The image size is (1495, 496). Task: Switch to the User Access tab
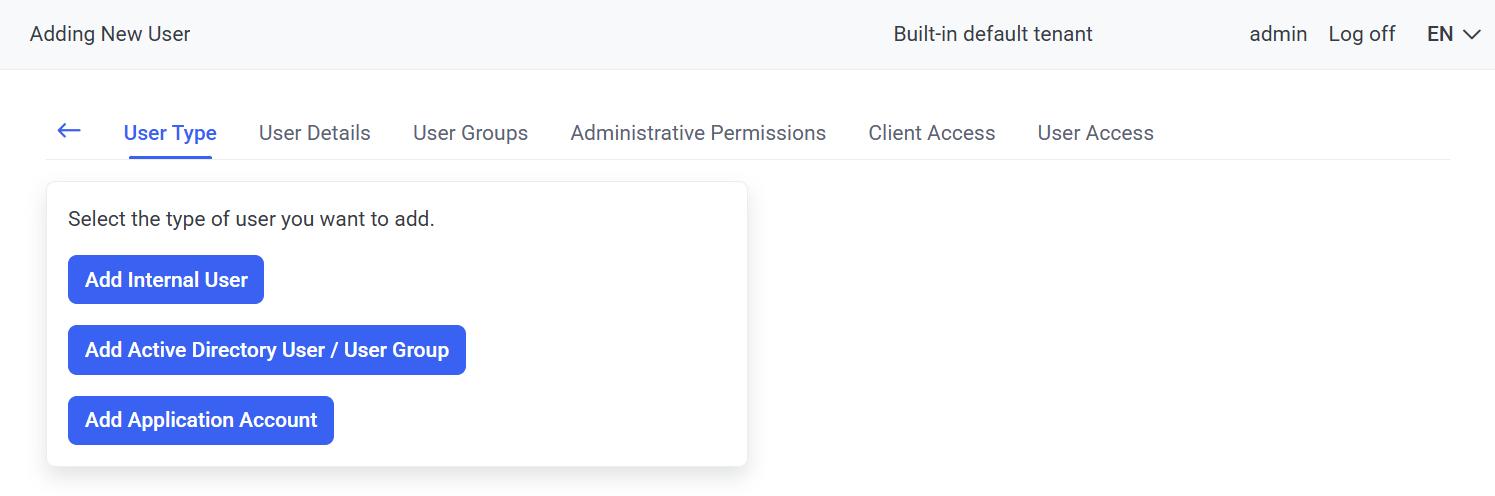tap(1095, 133)
